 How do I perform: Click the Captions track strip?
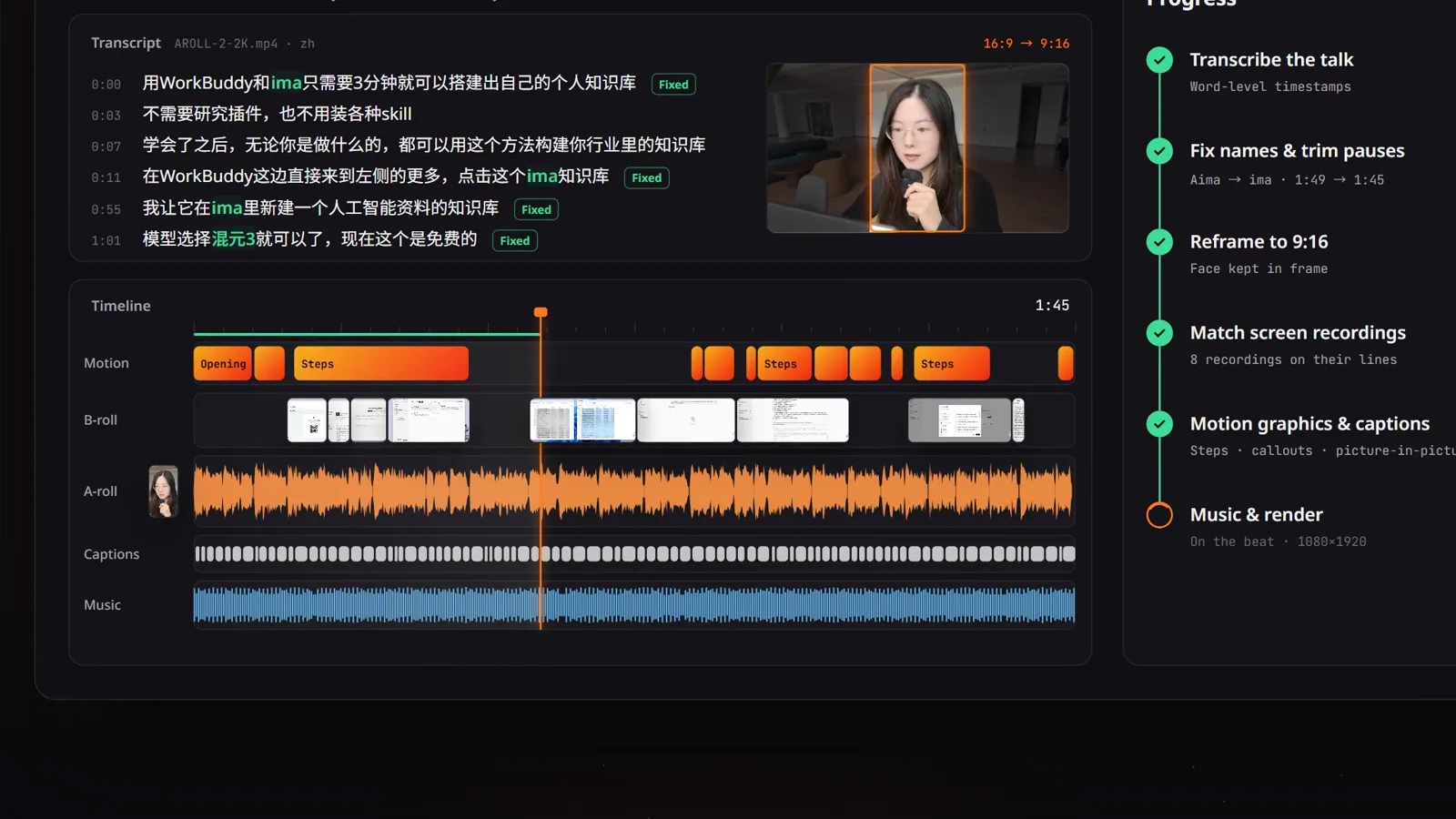[634, 553]
